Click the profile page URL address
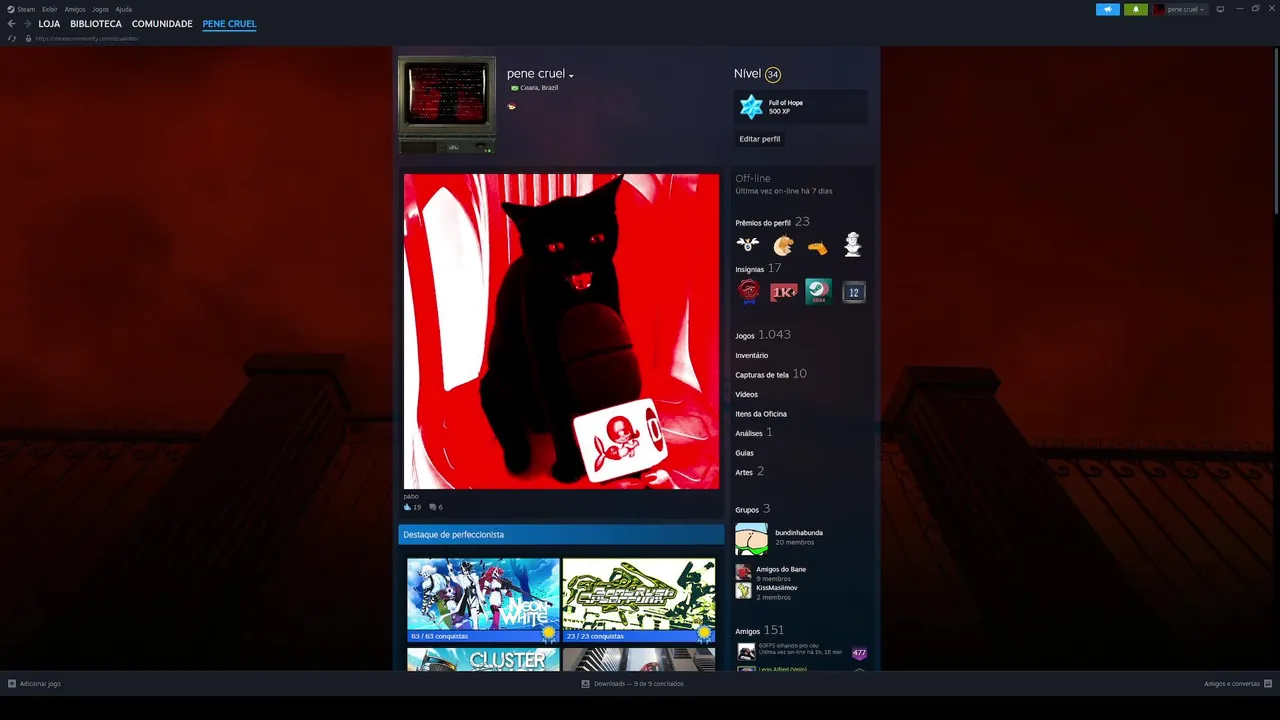Image resolution: width=1280 pixels, height=720 pixels. (x=87, y=38)
